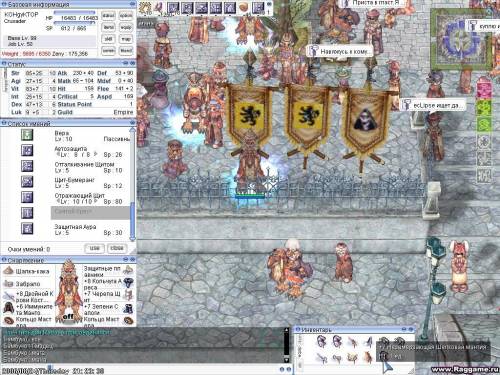Click the Шапка-кака headgear equipment icon
This screenshot has height=375, width=500.
(x=8, y=271)
